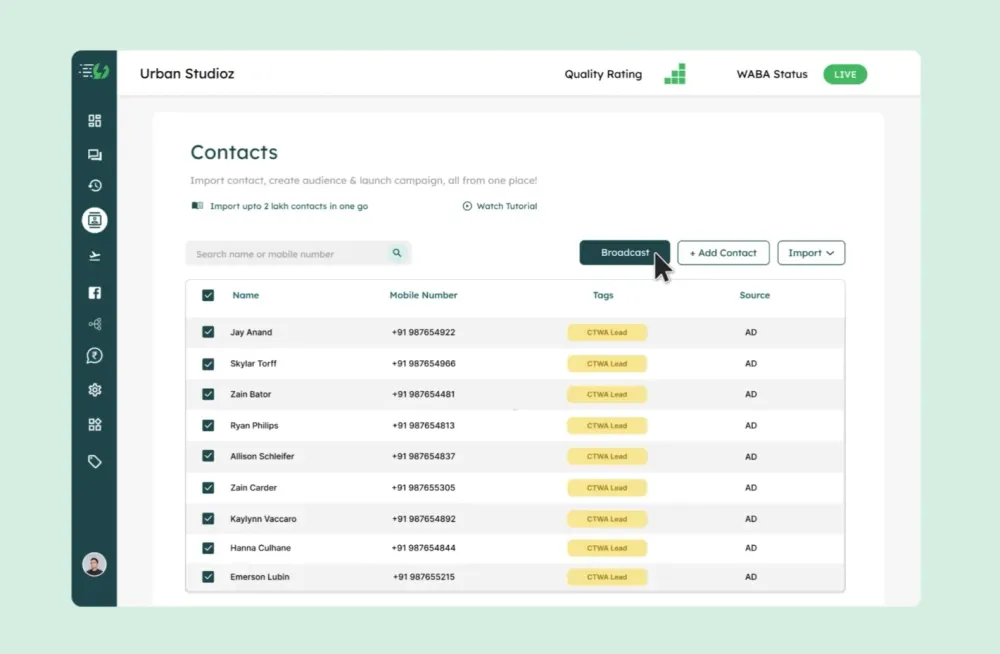Deselect Hanna Culhane's checkbox
The image size is (1000, 654).
(x=208, y=548)
